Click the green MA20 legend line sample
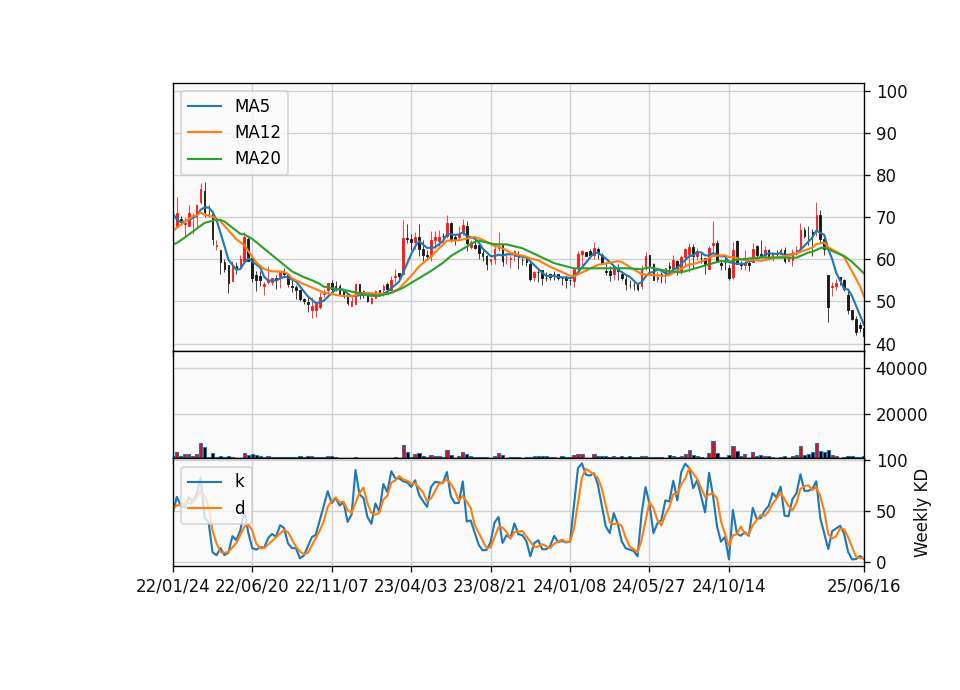 click(204, 159)
